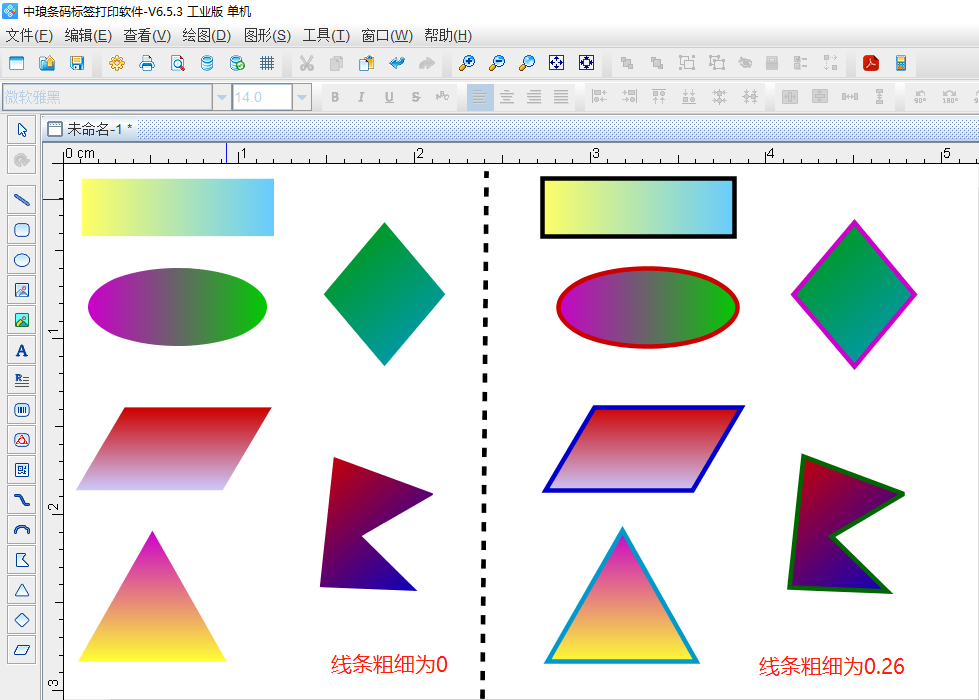The height and width of the screenshot is (700, 979).
Task: Expand the font size dropdown
Action: click(x=302, y=97)
